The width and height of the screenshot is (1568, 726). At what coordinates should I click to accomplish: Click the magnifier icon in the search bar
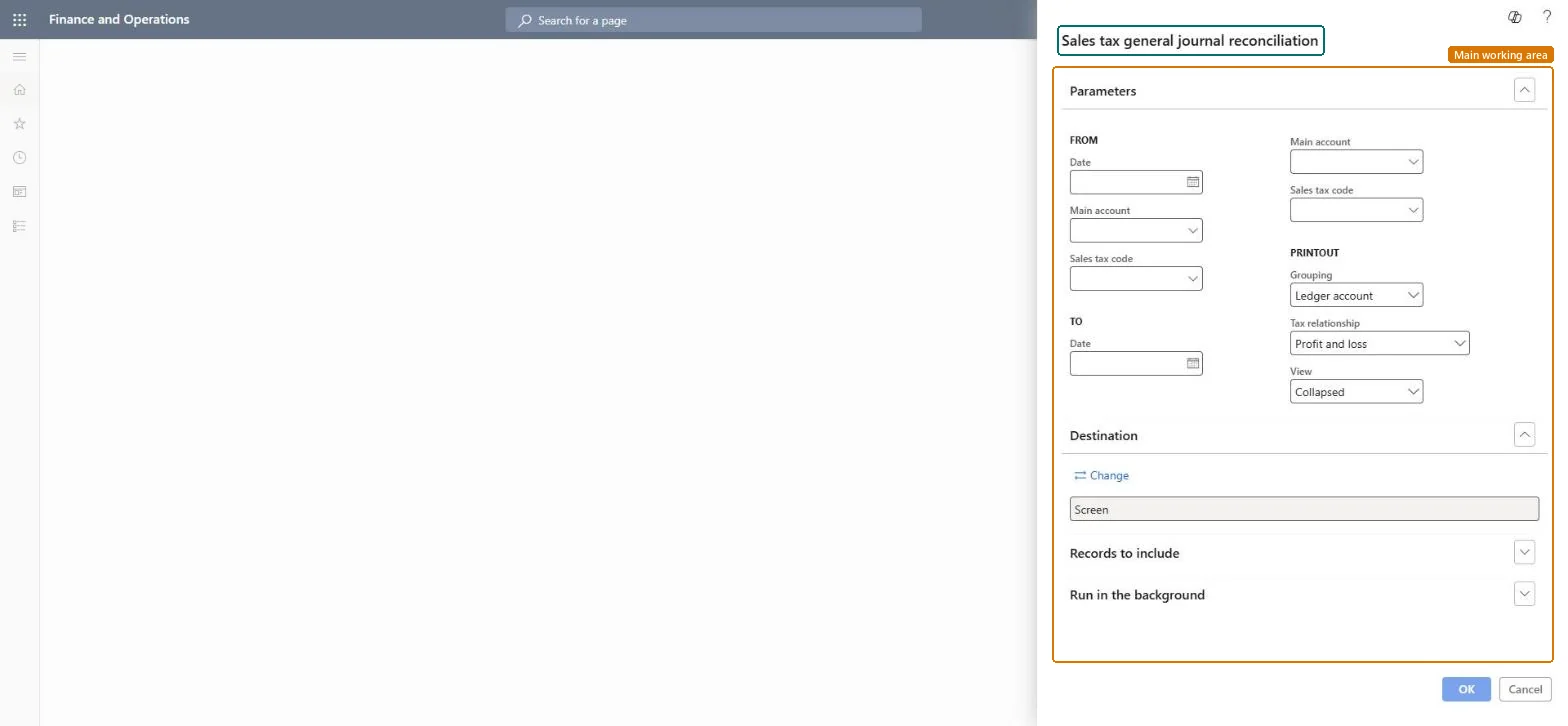(x=525, y=20)
